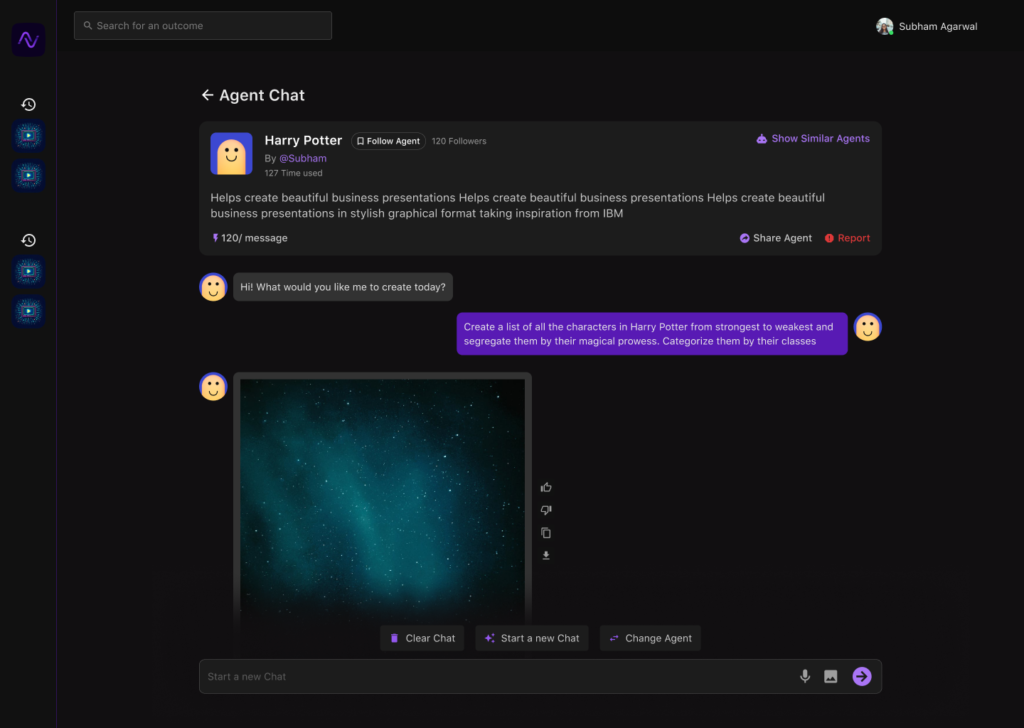Start a new Chat button
This screenshot has width=1024, height=728.
click(x=531, y=638)
